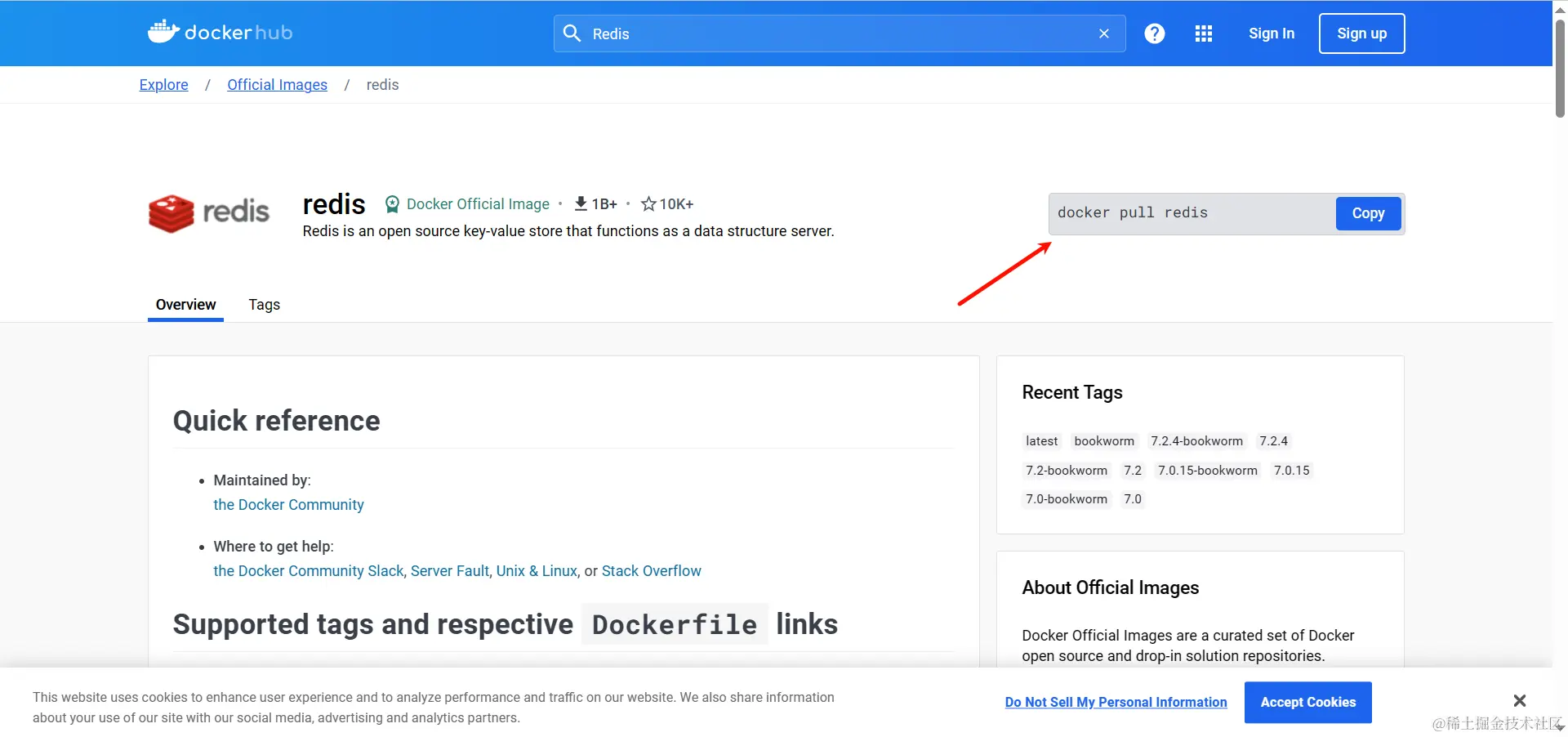Select the 7.2.4 tag
Screen dimensions: 1568x737
click(x=1273, y=441)
